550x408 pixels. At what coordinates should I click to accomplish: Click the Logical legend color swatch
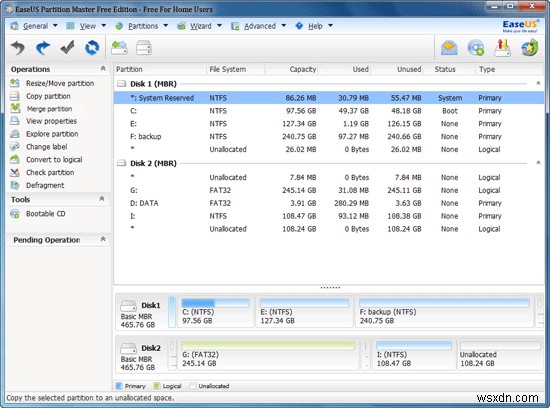point(157,386)
